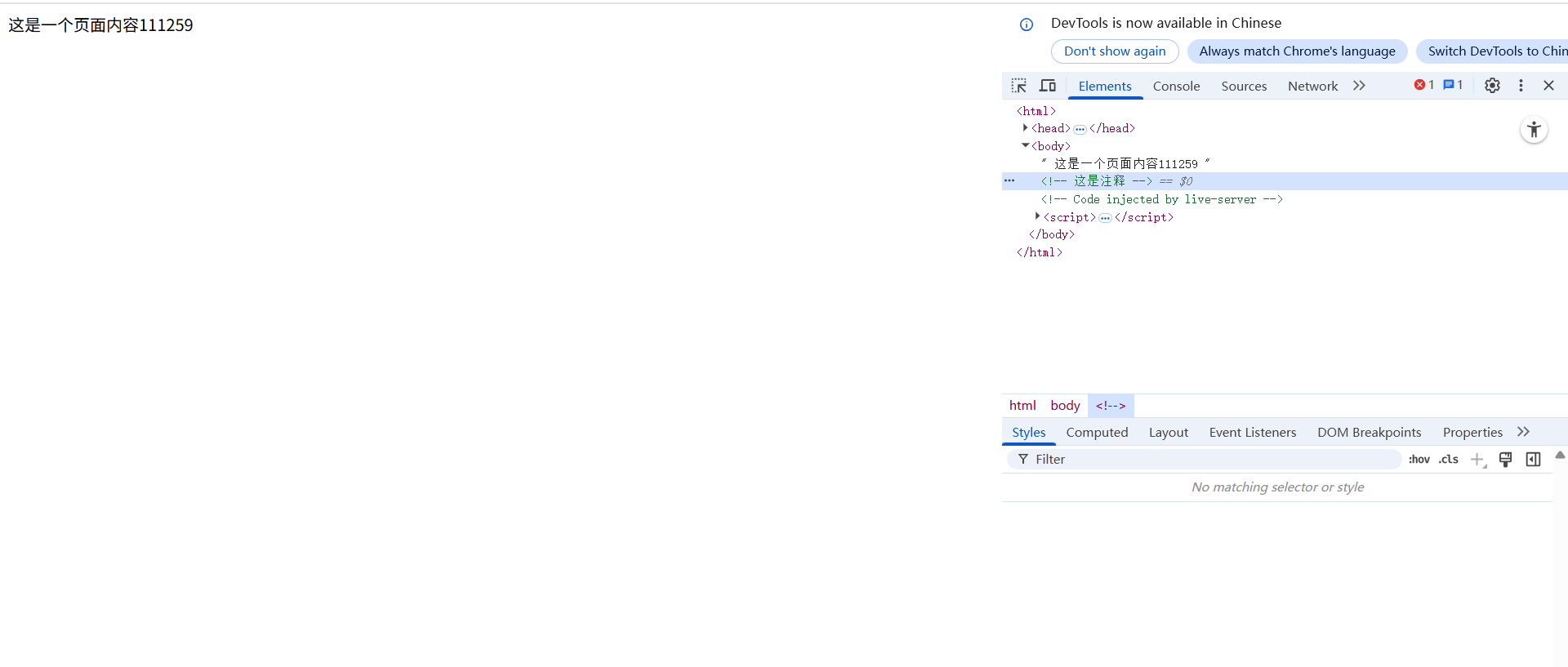Open the Event Listeners tab
1568x667 pixels.
point(1252,433)
